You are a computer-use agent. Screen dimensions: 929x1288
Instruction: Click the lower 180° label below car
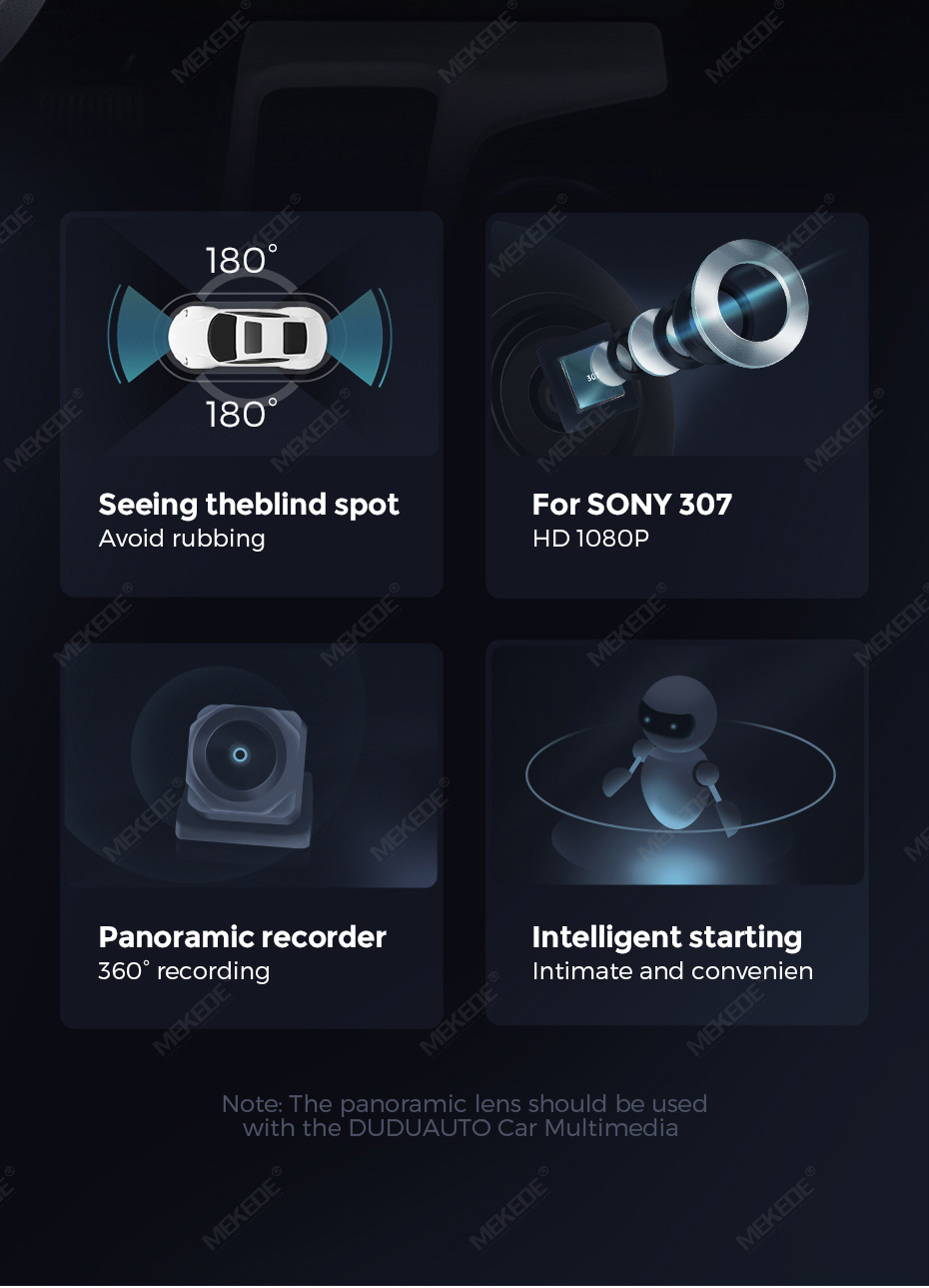pyautogui.click(x=241, y=414)
